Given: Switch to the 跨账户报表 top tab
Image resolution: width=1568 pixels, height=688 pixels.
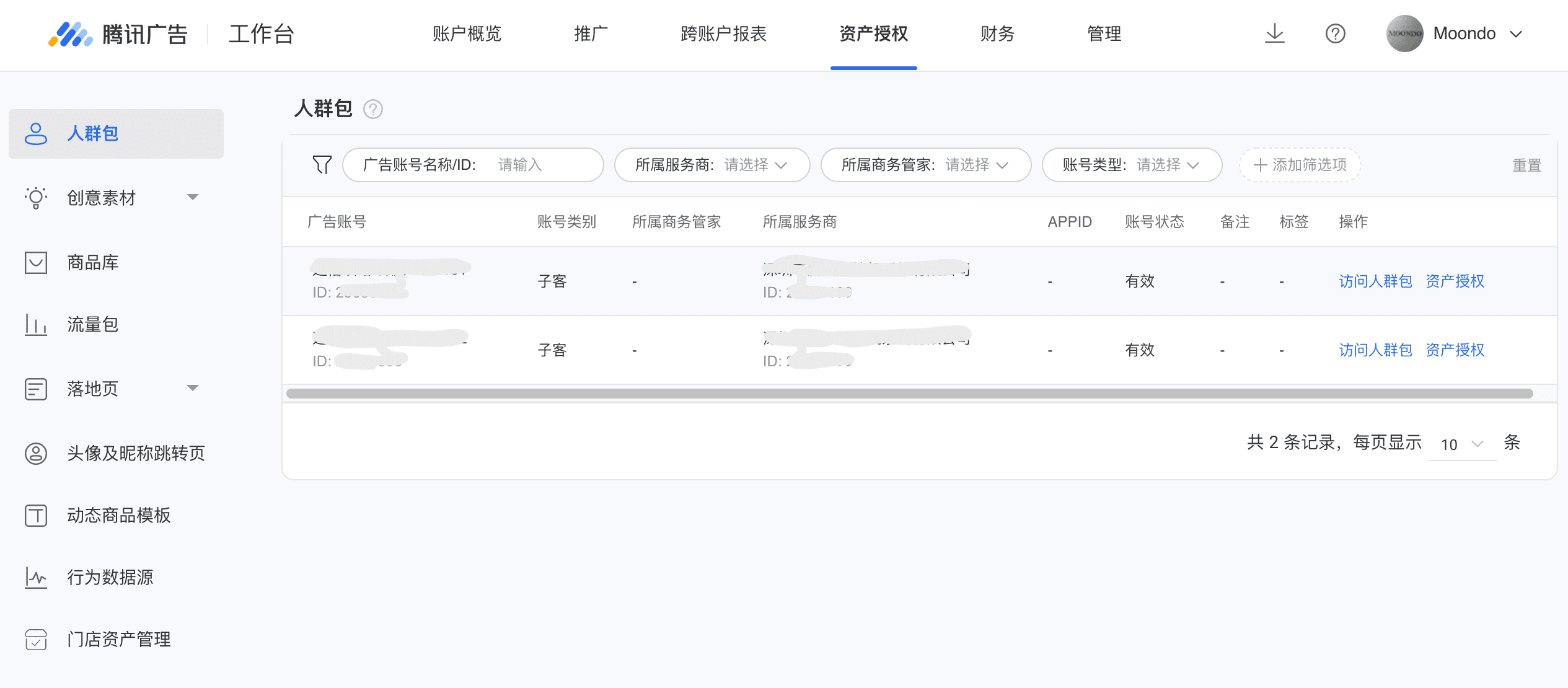Looking at the screenshot, I should [x=723, y=33].
